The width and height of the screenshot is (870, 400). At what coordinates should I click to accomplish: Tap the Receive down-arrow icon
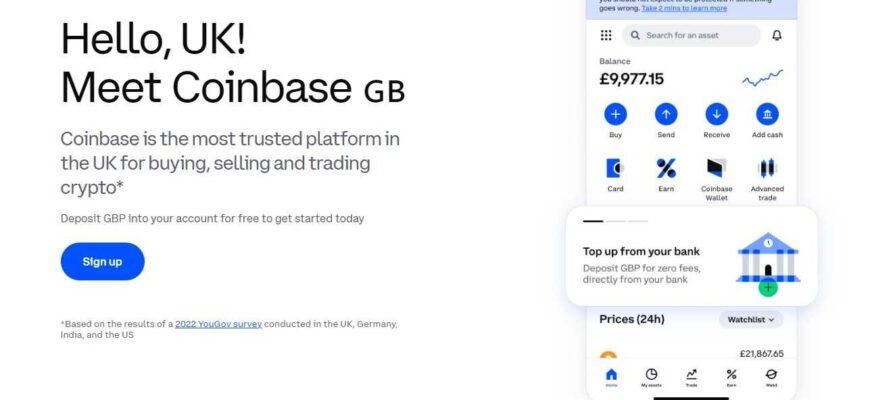coord(716,114)
